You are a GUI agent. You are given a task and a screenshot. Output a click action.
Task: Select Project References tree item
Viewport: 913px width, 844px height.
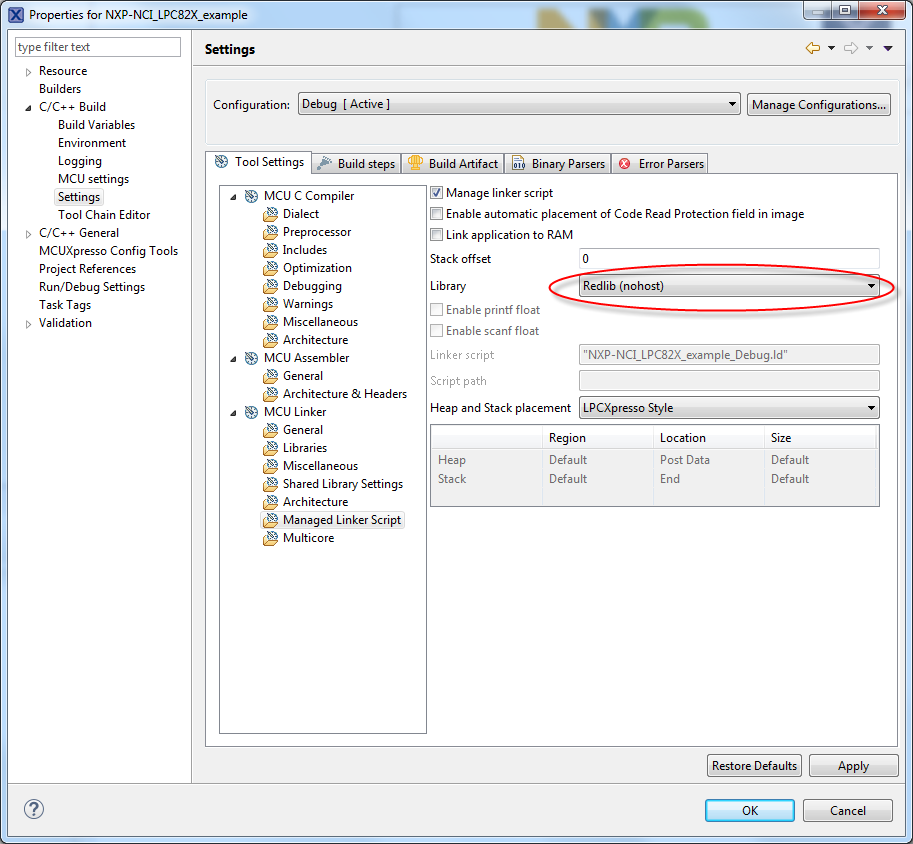tap(87, 269)
